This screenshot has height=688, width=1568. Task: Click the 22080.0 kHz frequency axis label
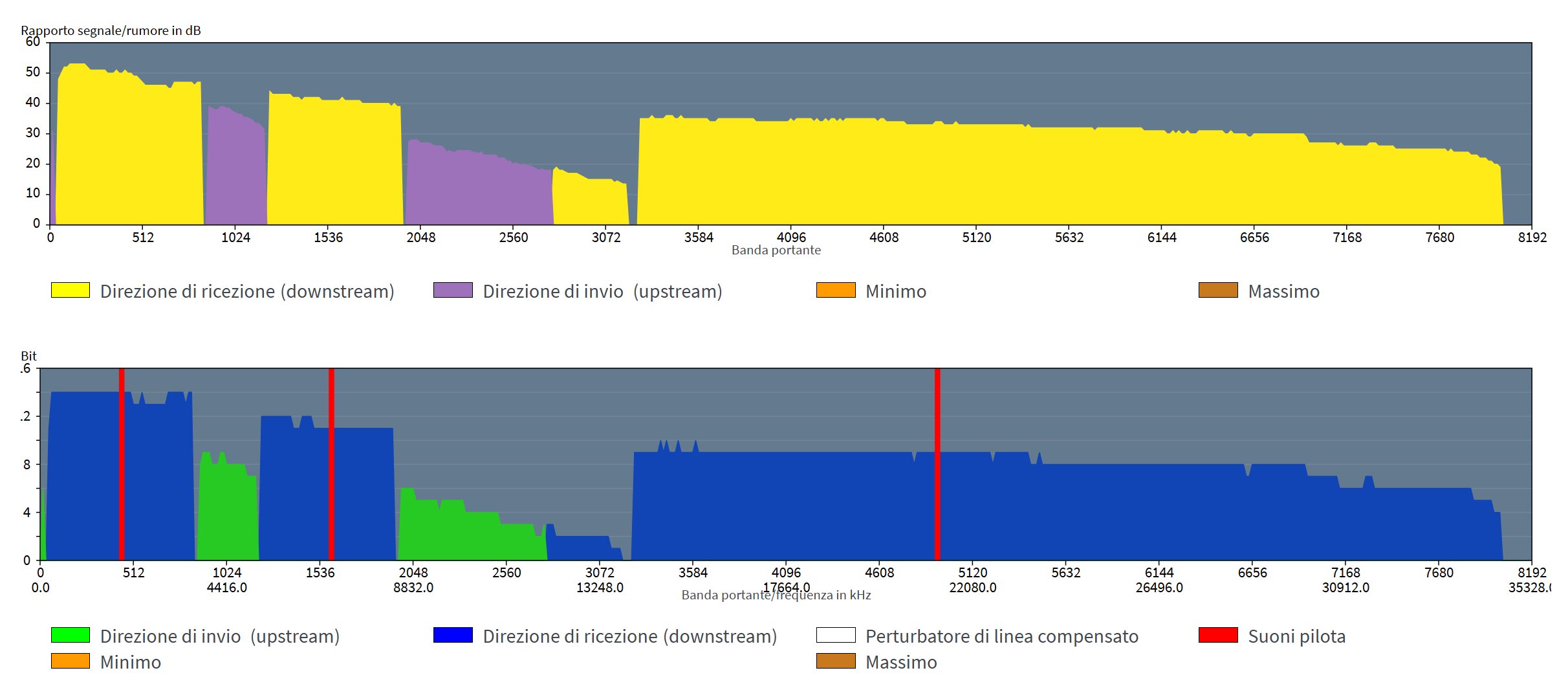(x=972, y=588)
